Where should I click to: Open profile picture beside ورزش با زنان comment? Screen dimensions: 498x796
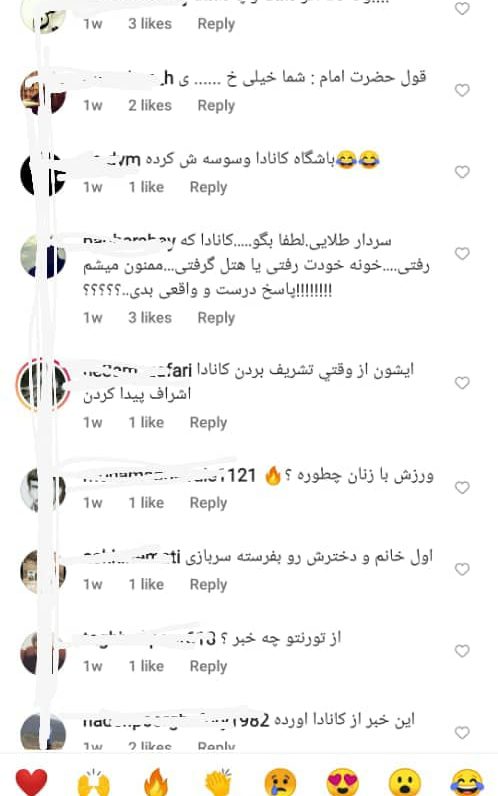point(43,490)
